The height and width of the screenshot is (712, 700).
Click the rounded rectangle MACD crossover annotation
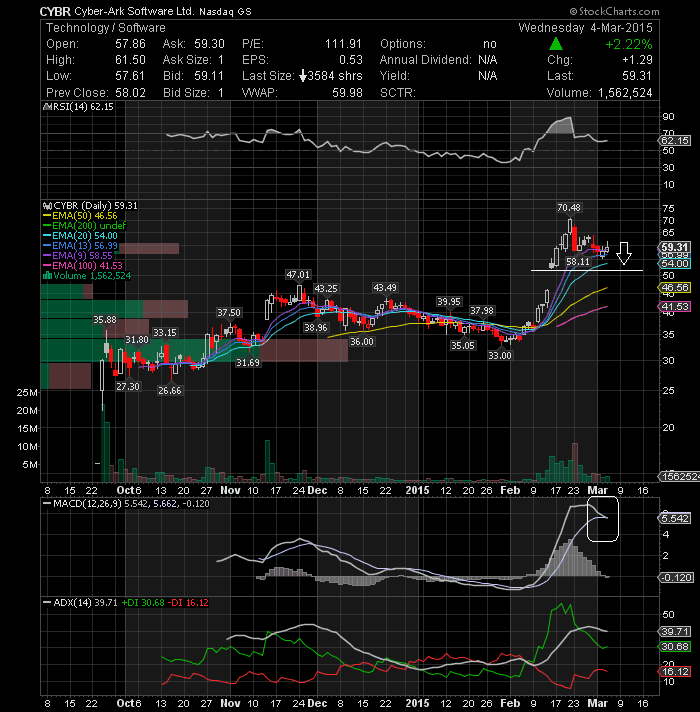point(603,519)
